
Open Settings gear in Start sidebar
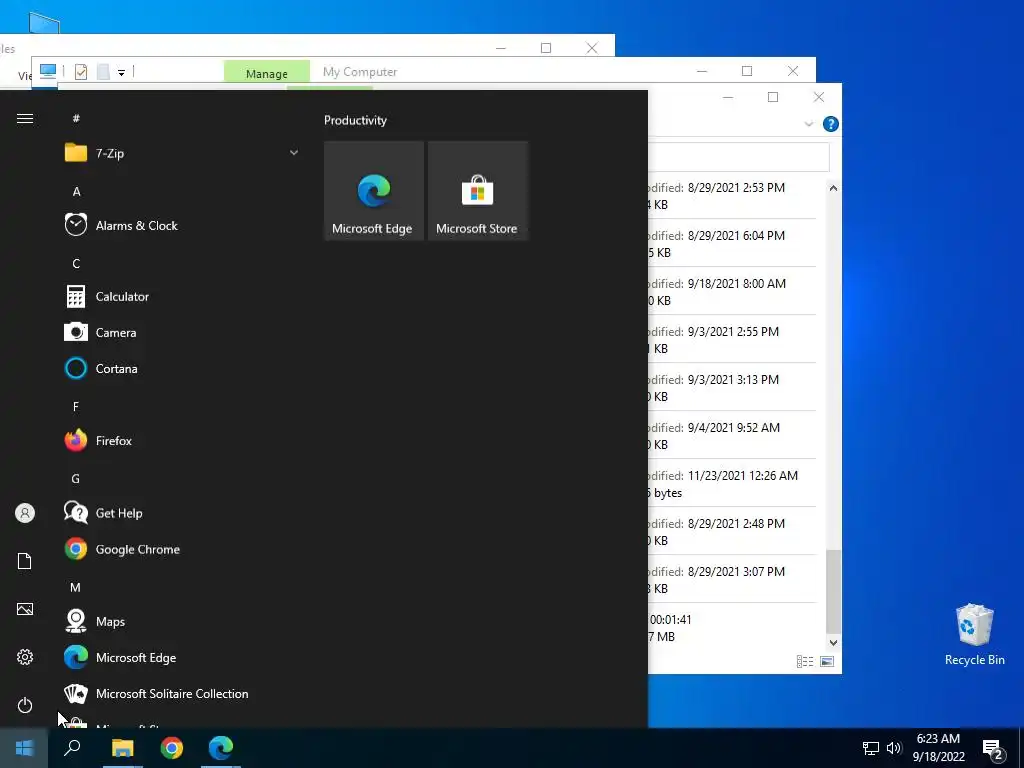click(x=25, y=657)
